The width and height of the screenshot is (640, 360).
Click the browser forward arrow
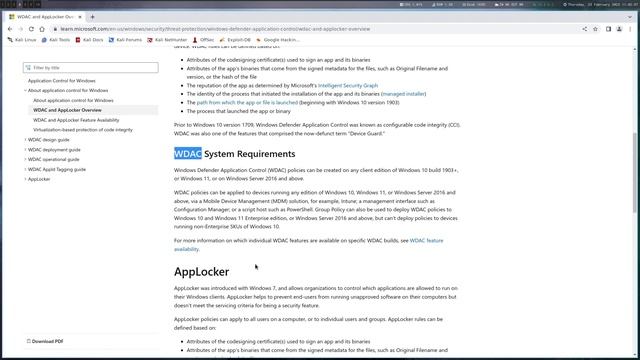(20, 29)
